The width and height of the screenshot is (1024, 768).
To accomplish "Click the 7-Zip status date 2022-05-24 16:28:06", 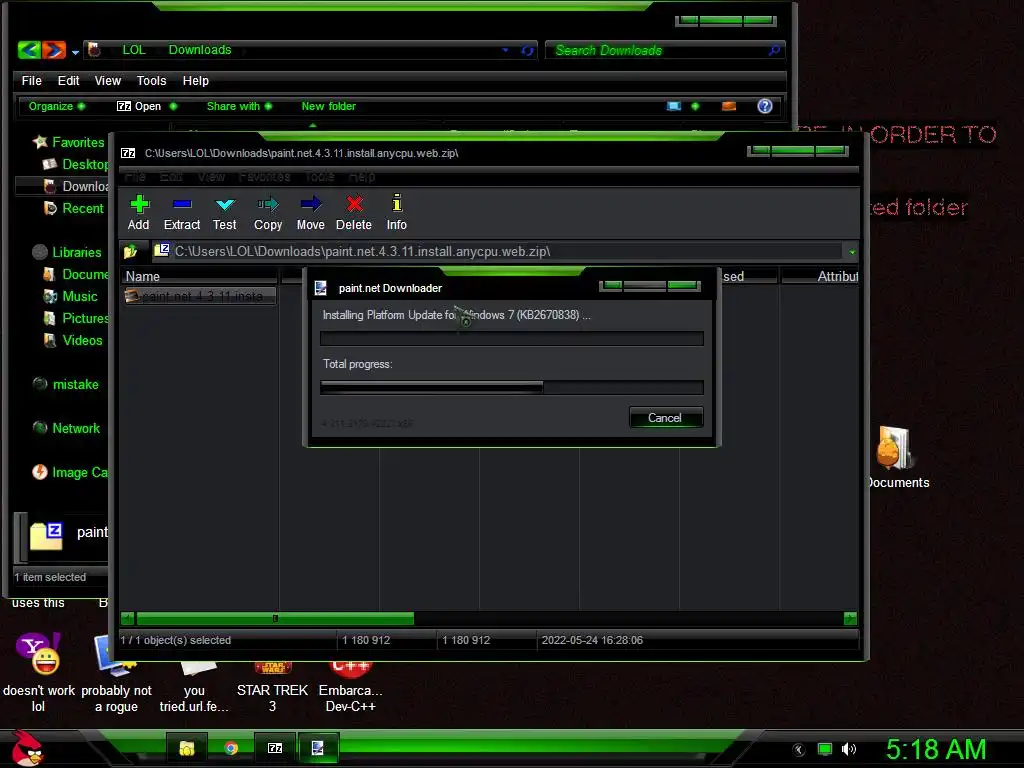I will click(x=592, y=640).
